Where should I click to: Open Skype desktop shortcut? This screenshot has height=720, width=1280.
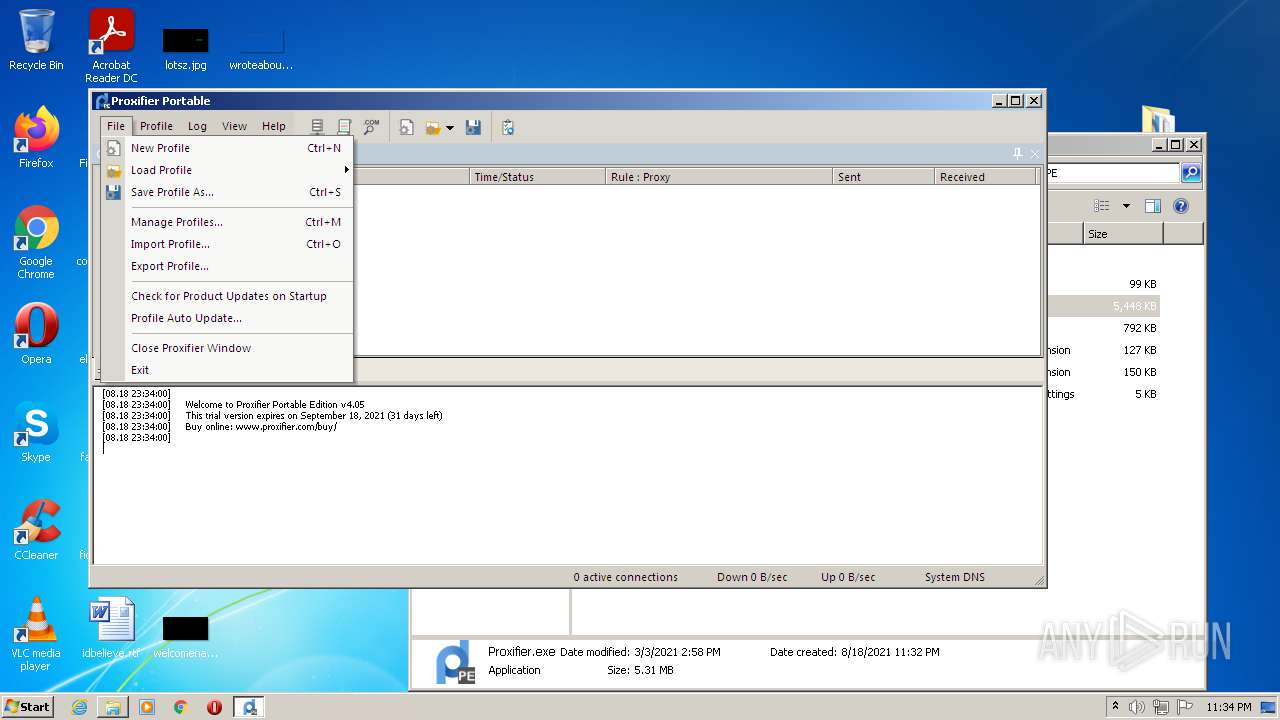tap(36, 432)
